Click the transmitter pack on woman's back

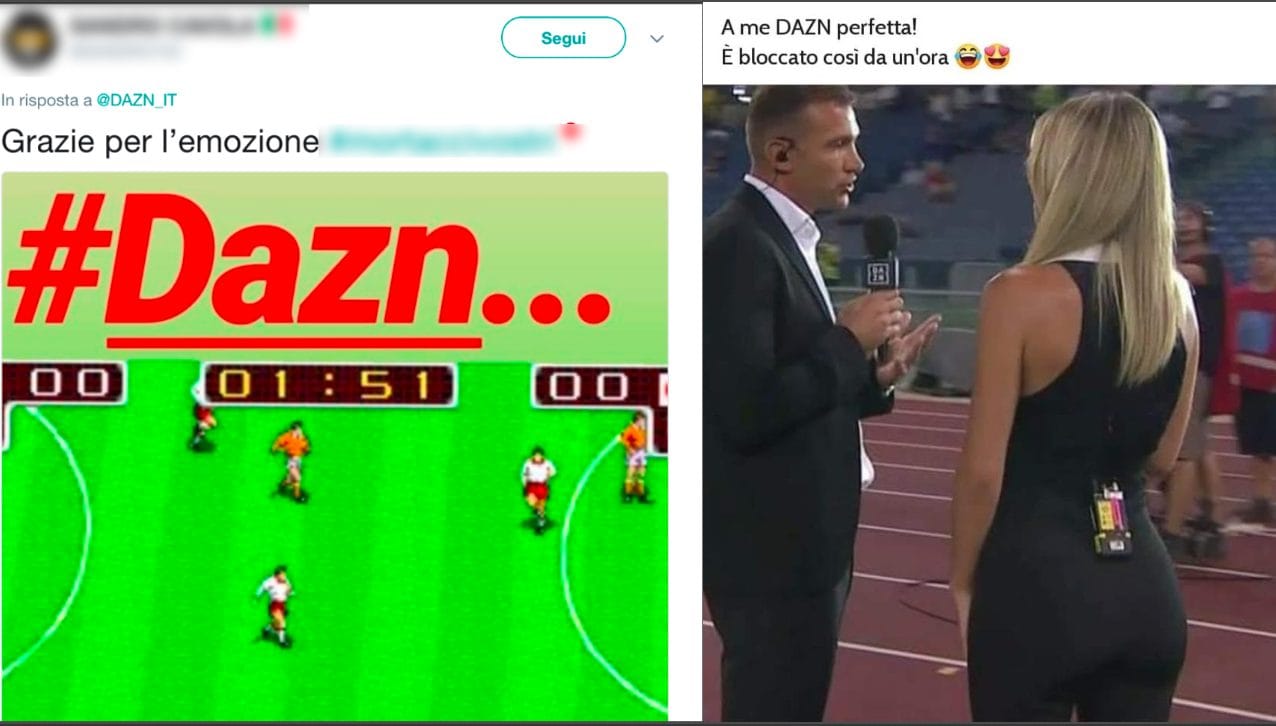pos(1111,519)
